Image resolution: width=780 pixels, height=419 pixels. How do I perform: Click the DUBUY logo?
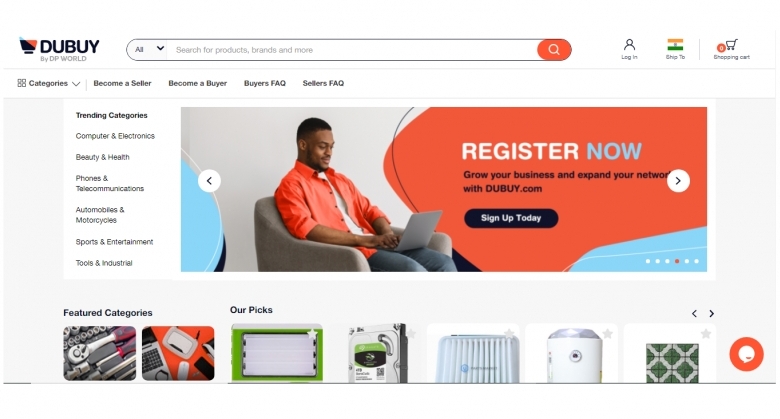coord(59,49)
